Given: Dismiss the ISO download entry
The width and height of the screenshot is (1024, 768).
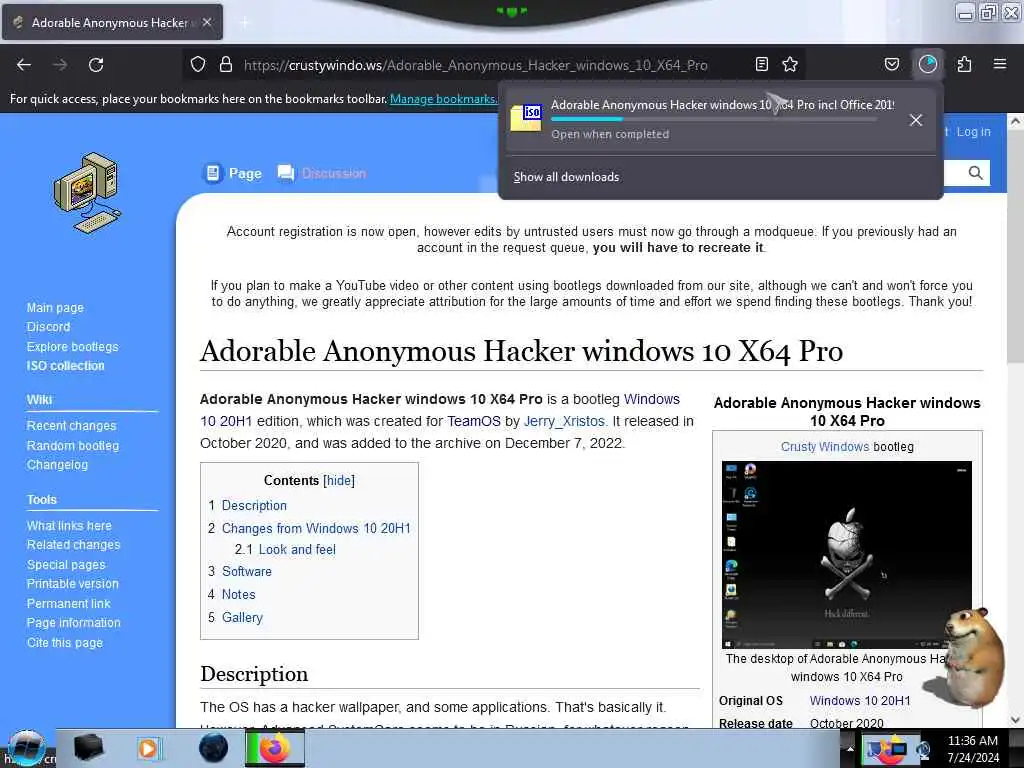Looking at the screenshot, I should (x=916, y=120).
